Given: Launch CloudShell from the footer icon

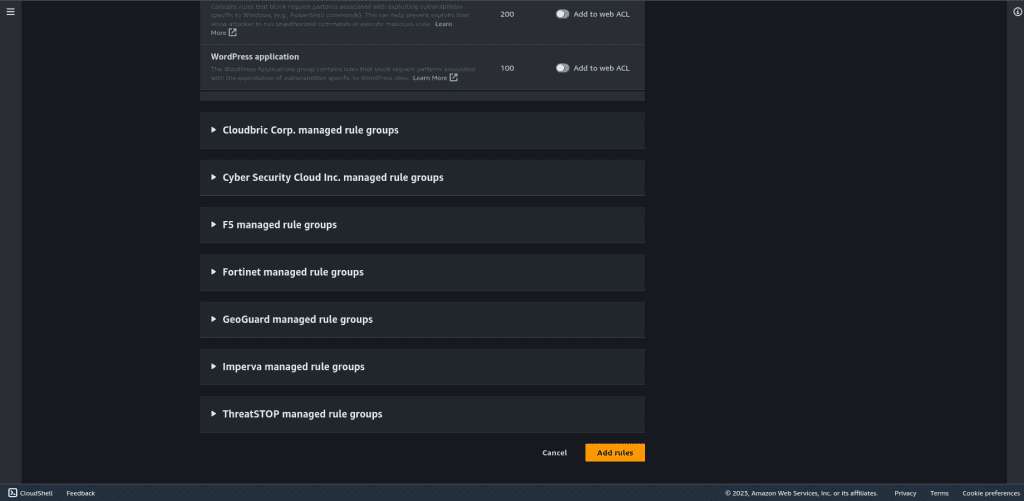Looking at the screenshot, I should [12, 493].
